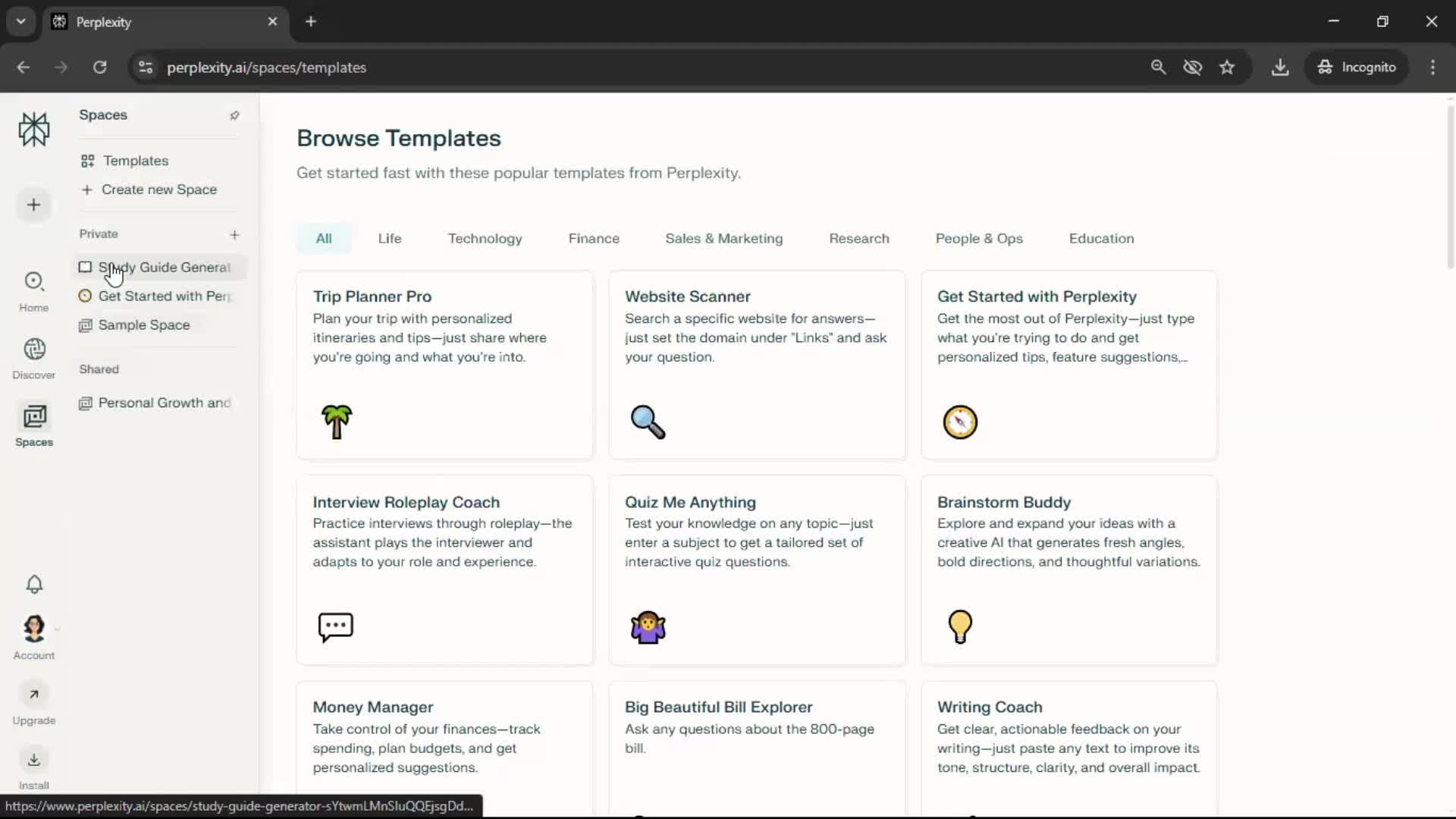
Task: Open the Discover globe icon
Action: tap(34, 350)
